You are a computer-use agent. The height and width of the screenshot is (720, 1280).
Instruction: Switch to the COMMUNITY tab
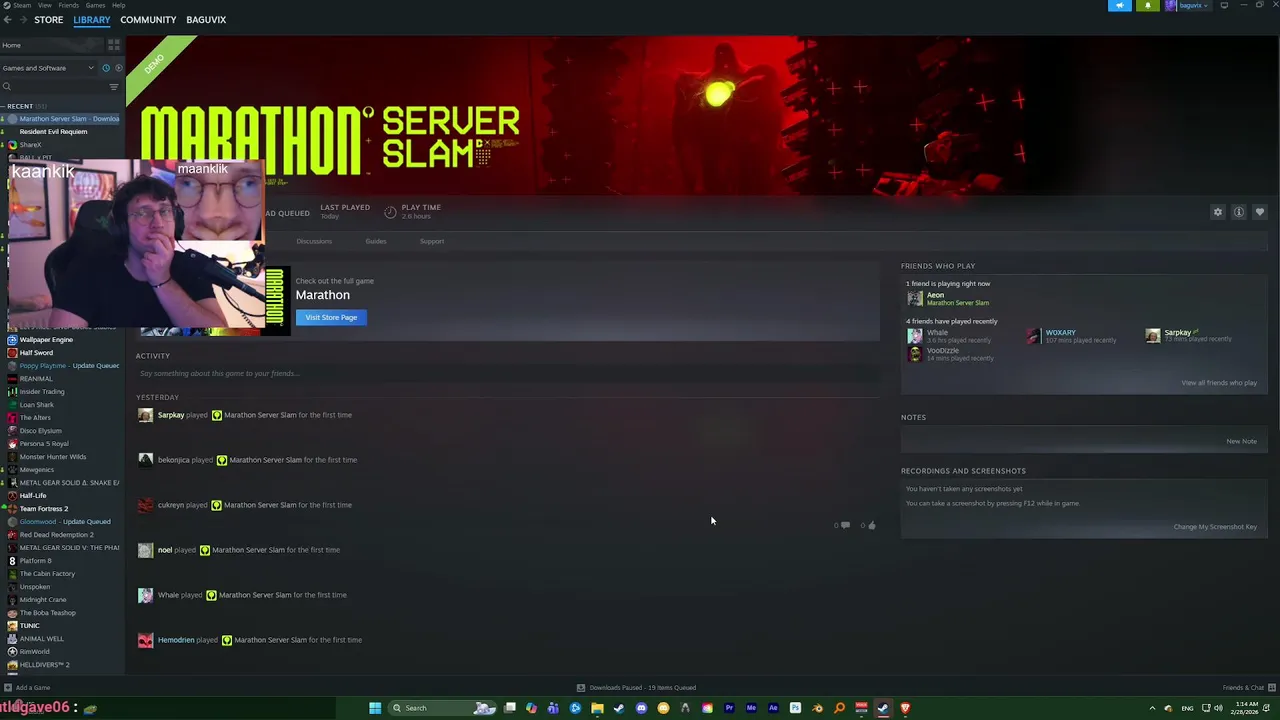pos(148,20)
